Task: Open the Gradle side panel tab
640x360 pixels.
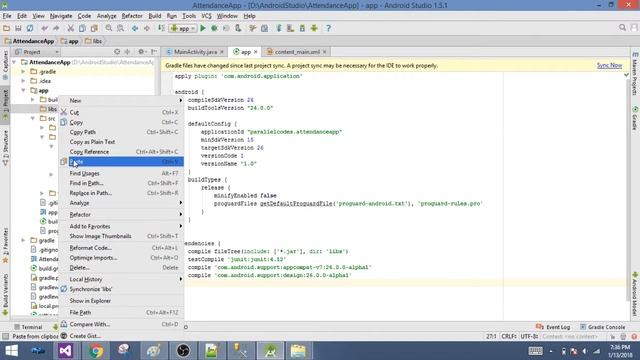Action: [x=635, y=118]
